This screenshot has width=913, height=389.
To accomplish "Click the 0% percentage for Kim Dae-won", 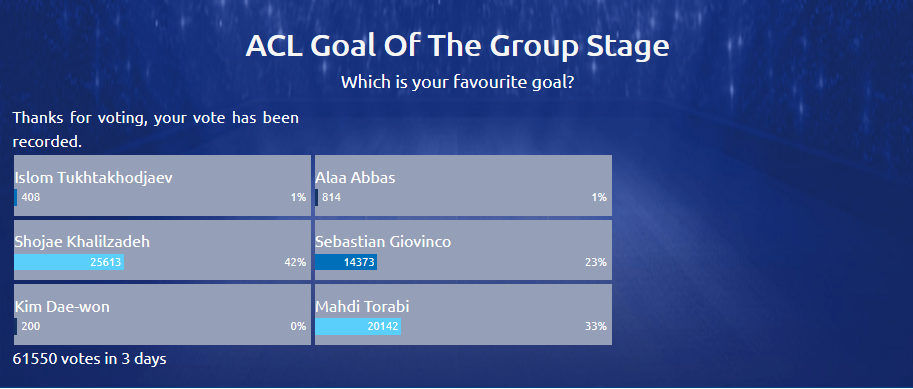I will (x=299, y=327).
